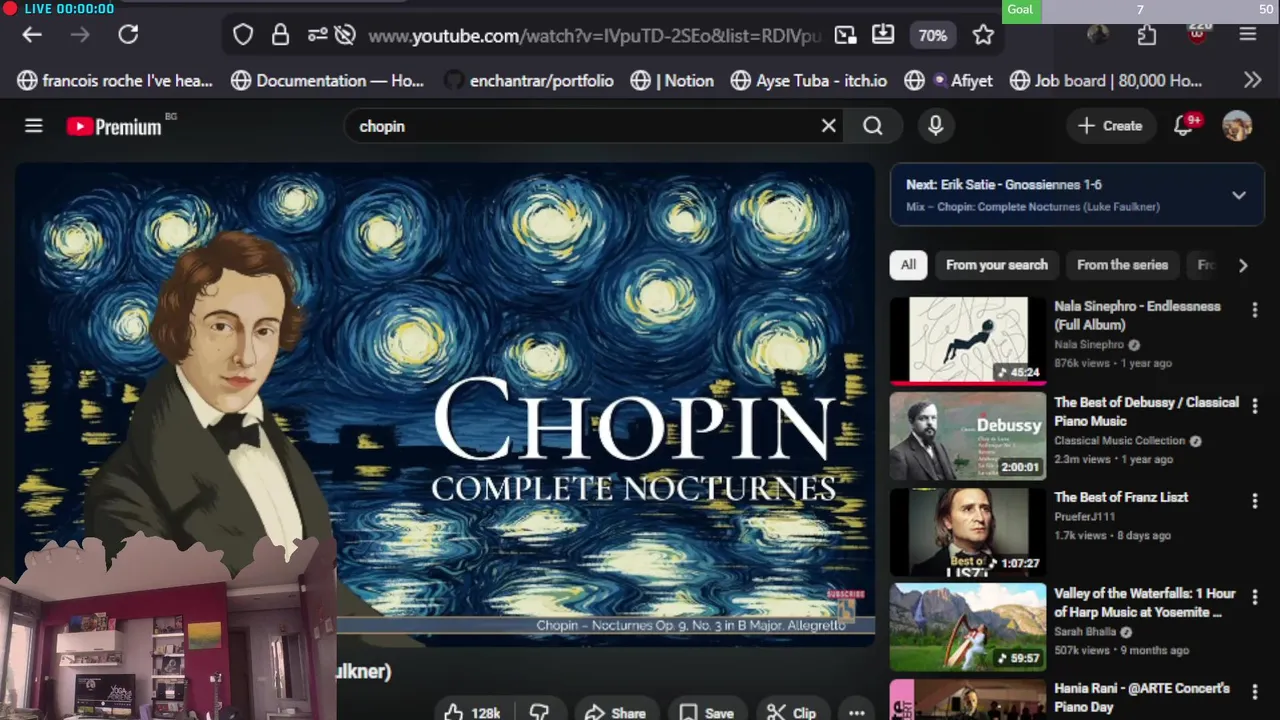Share the Chopin video
The width and height of the screenshot is (1280, 720).
[615, 712]
